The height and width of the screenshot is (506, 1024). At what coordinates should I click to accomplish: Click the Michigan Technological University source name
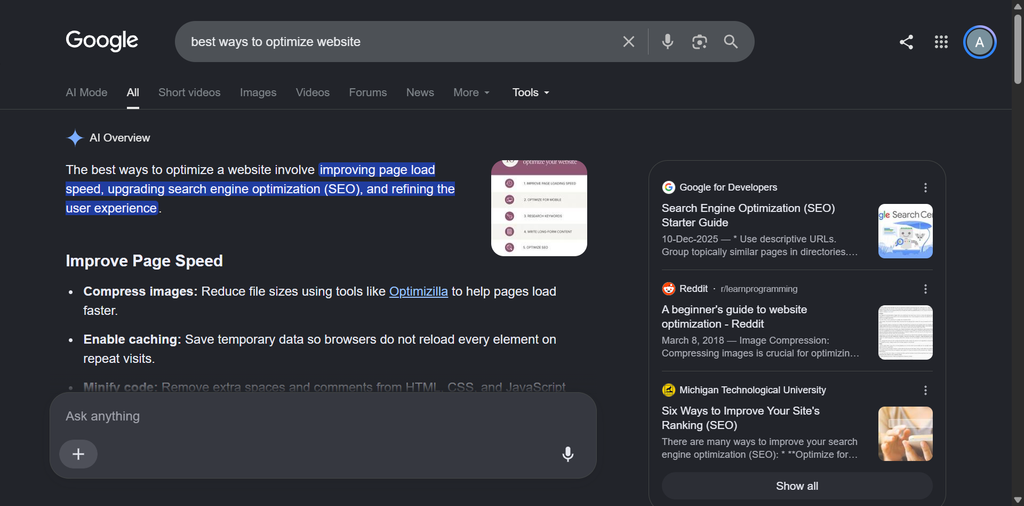click(752, 390)
